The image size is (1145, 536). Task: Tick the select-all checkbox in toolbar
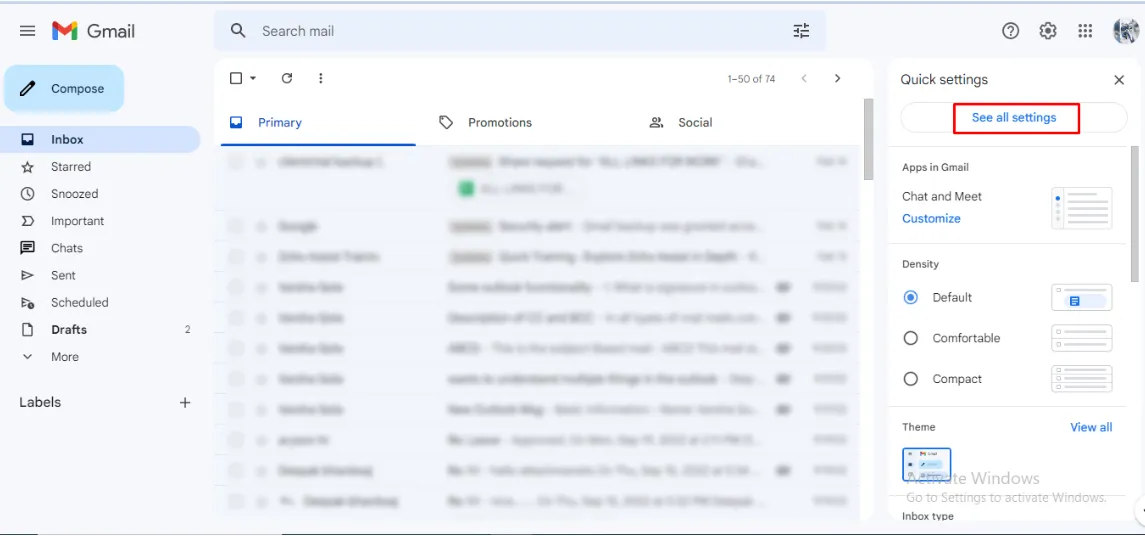(x=236, y=78)
